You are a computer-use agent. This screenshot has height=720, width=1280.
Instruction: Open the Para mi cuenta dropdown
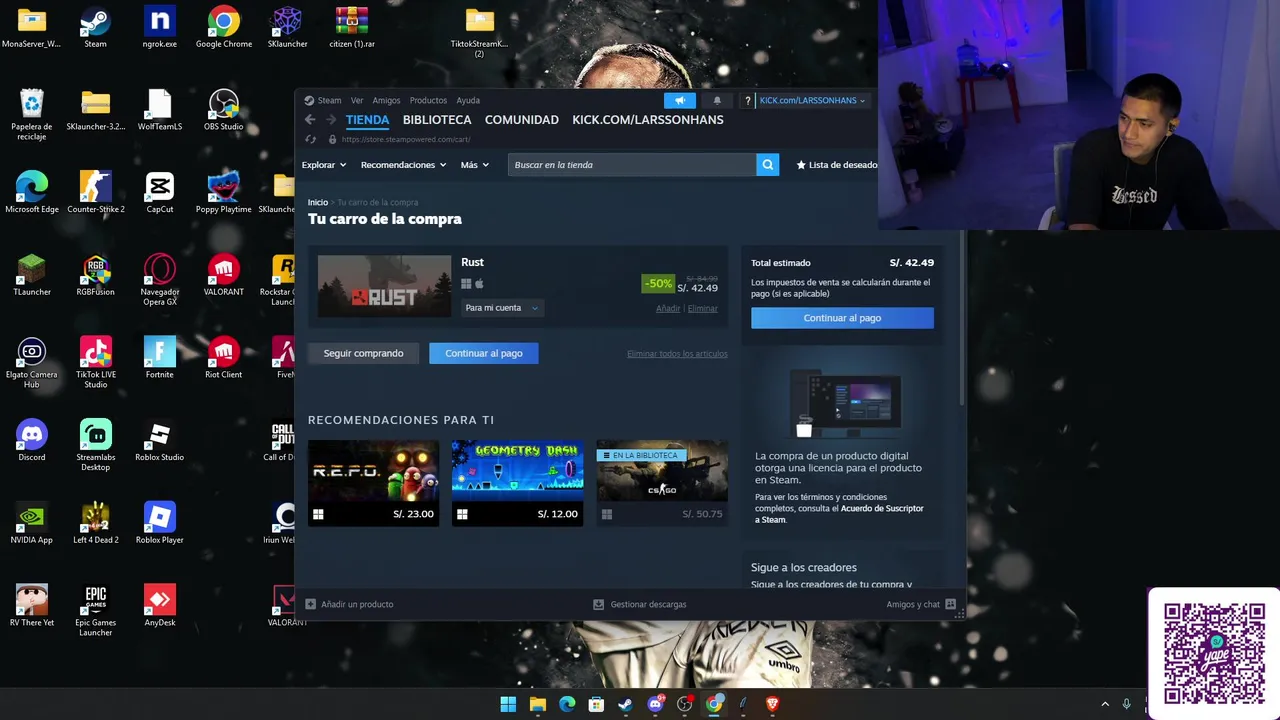click(x=501, y=308)
